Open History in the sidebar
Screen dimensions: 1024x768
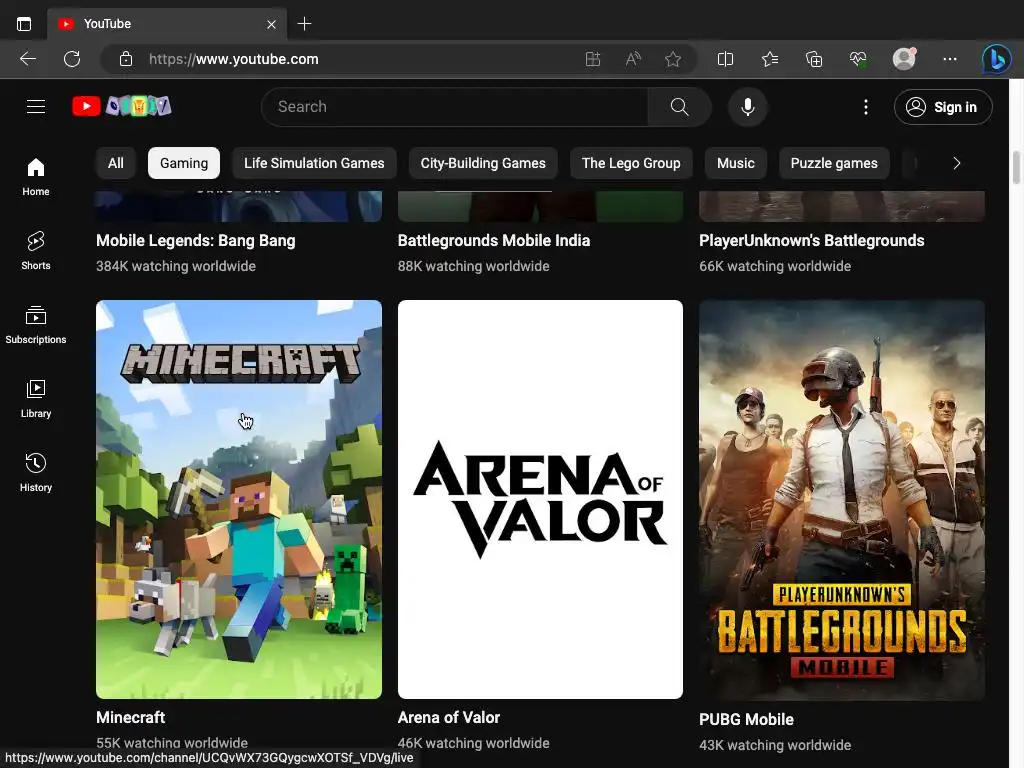pos(36,473)
